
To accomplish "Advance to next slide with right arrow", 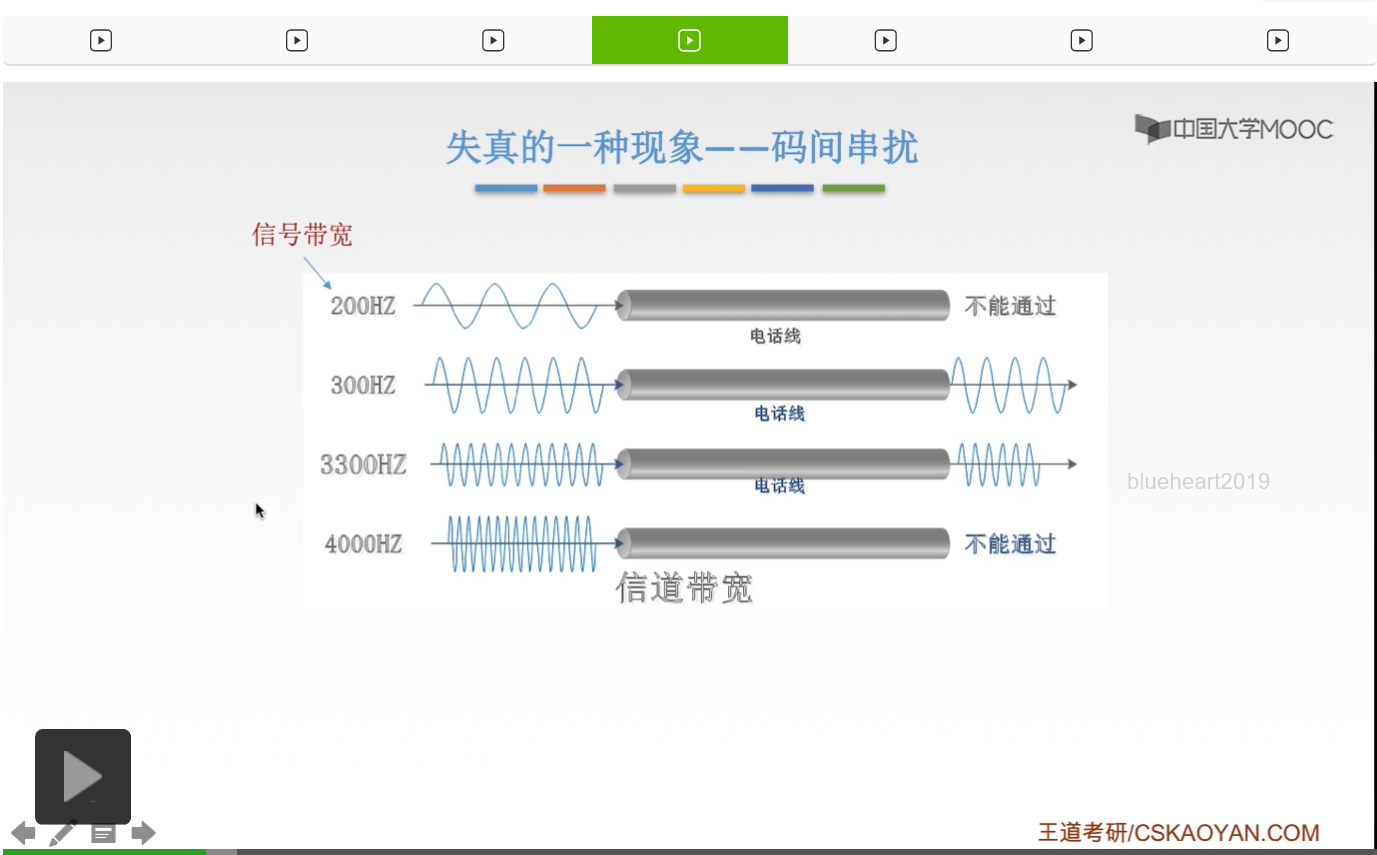I will pos(144,832).
